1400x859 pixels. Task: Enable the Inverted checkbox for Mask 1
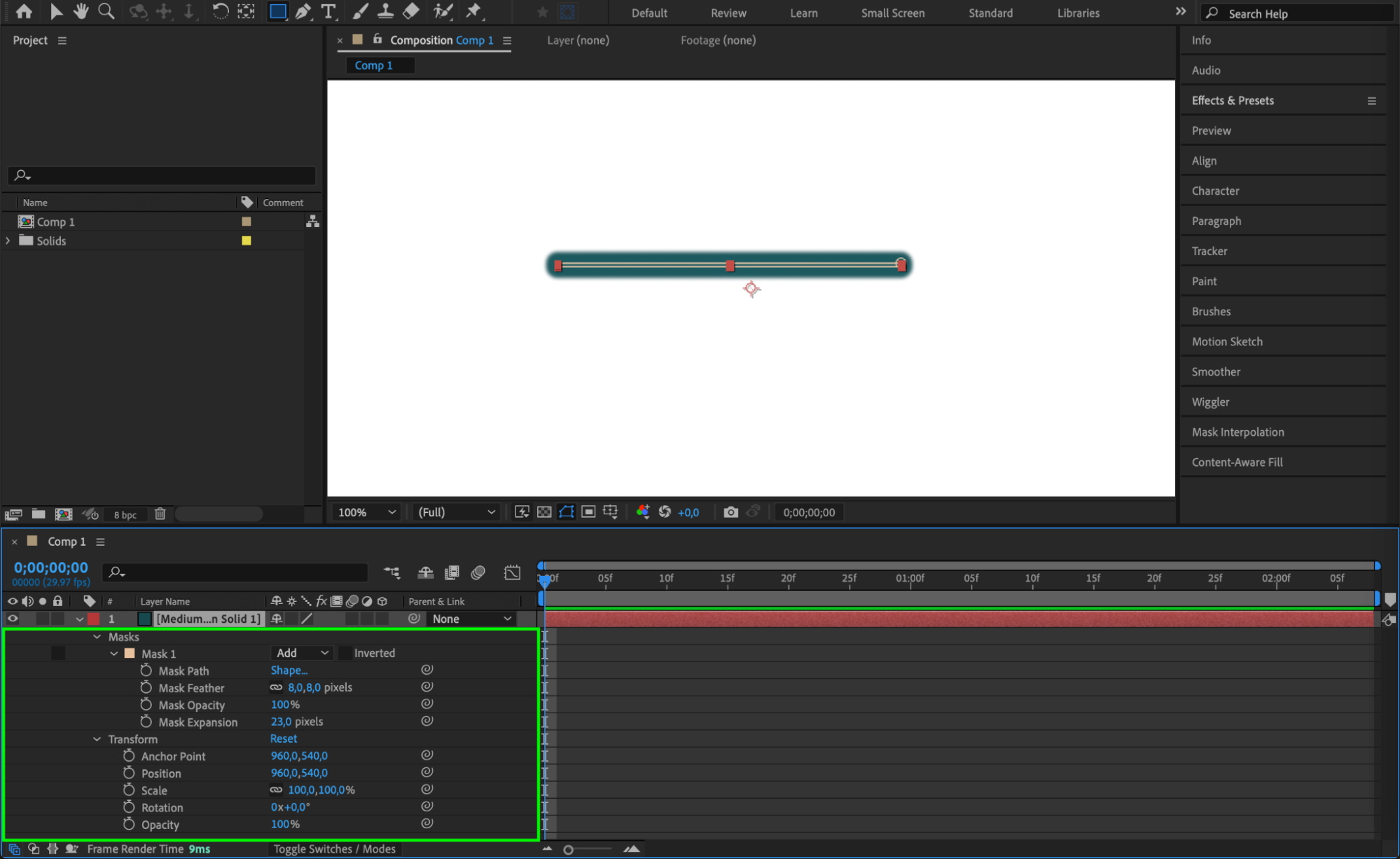point(346,653)
